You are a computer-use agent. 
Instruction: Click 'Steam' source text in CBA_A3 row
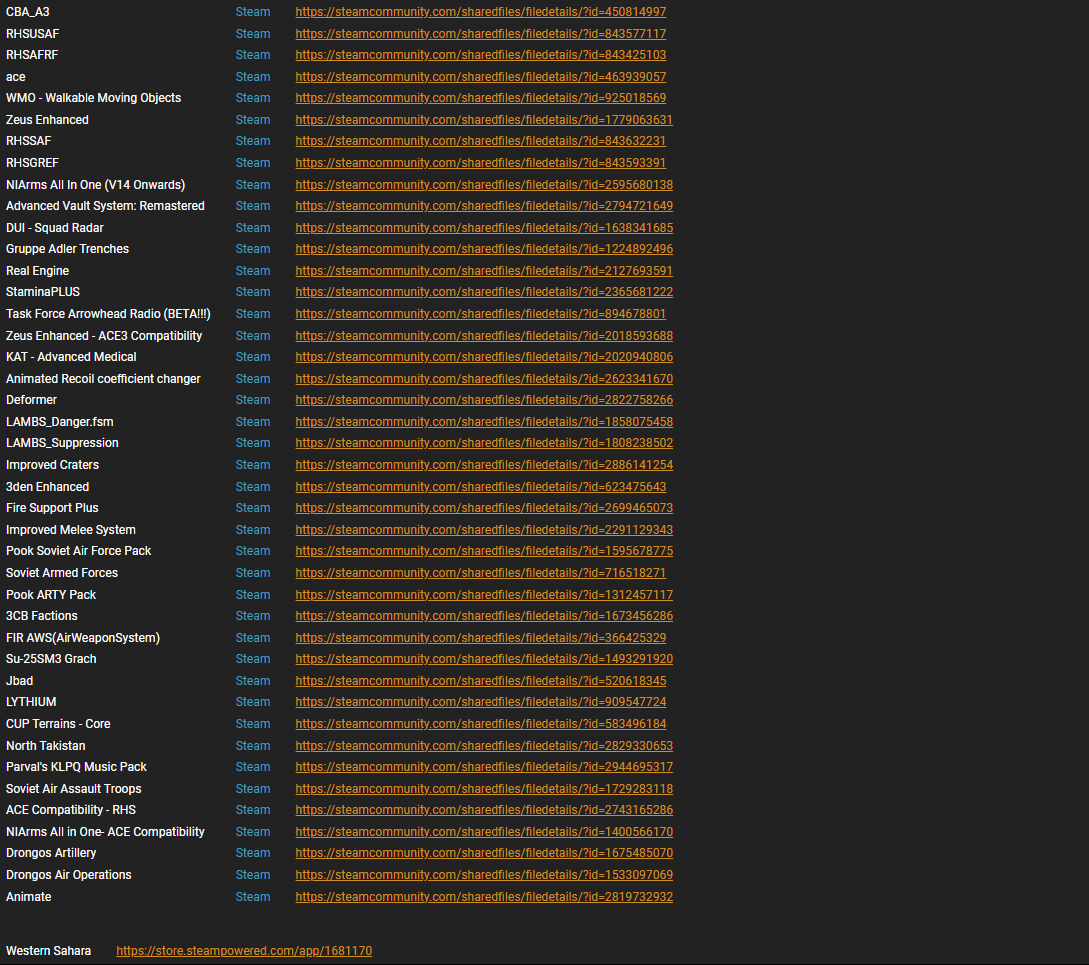[x=253, y=12]
